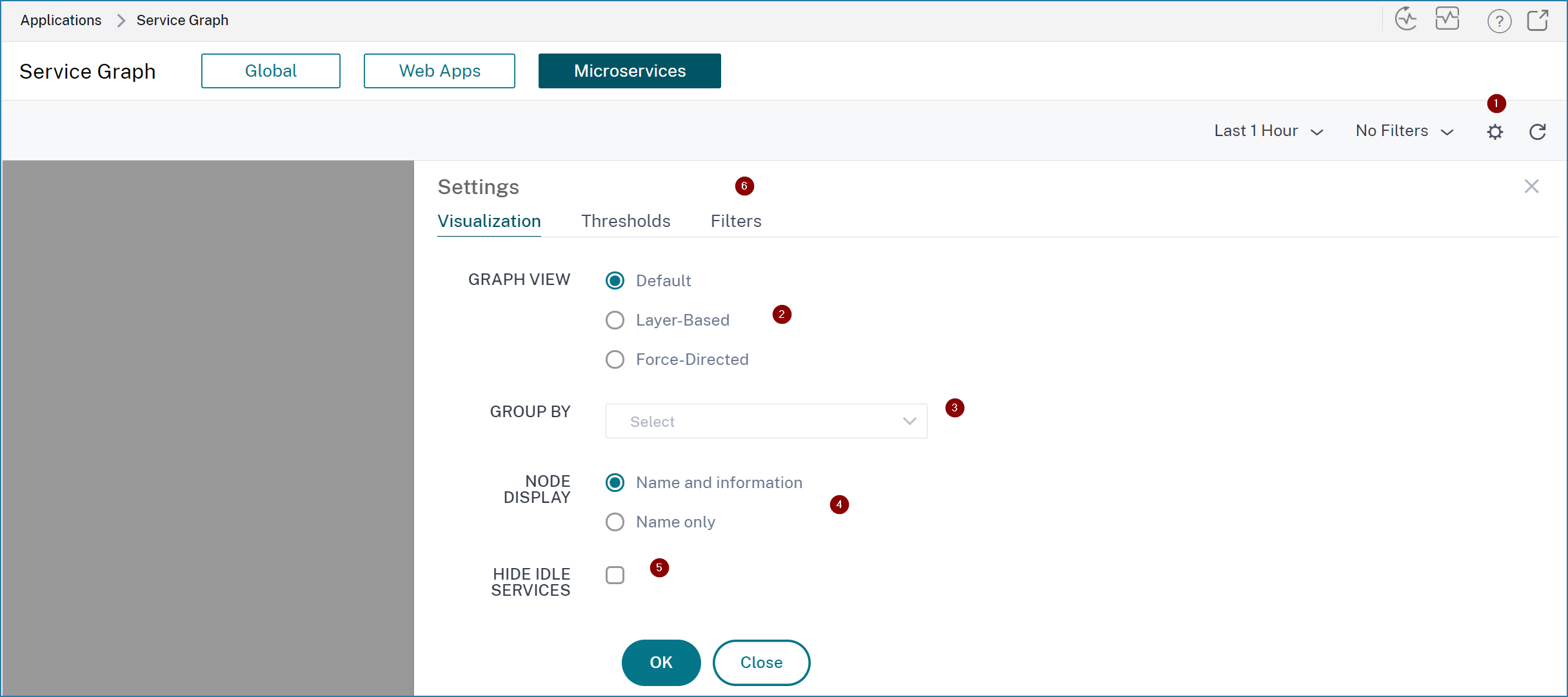The height and width of the screenshot is (697, 1568).
Task: Switch to the Filters settings tab
Action: tap(735, 221)
